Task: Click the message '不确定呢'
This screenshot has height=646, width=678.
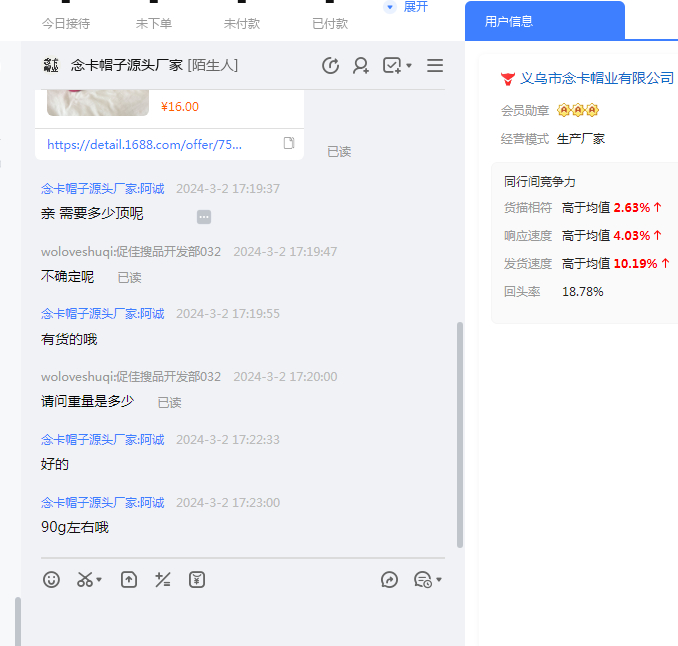Action: 67,276
